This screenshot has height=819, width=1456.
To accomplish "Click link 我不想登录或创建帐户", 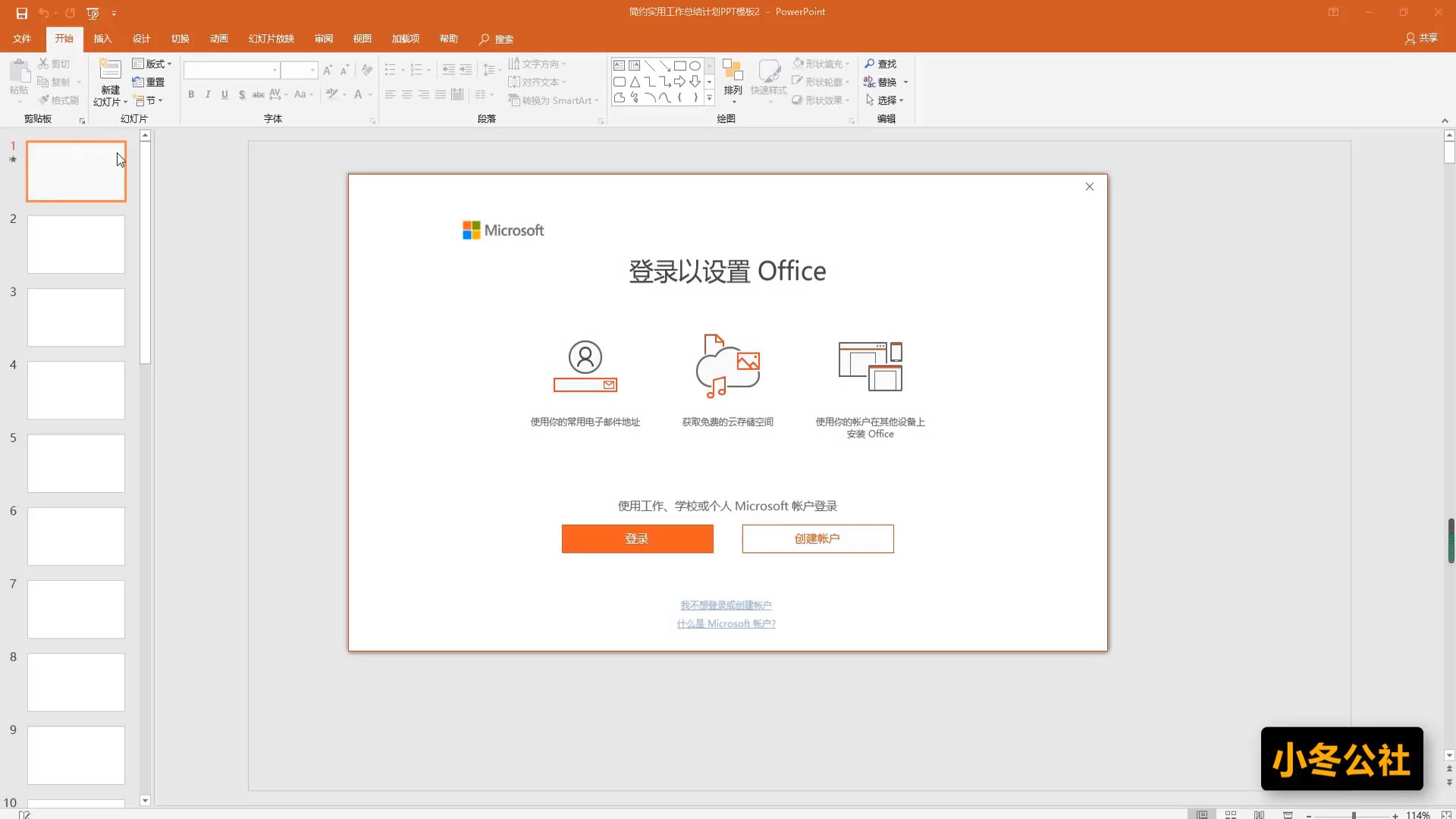I will 726,605.
